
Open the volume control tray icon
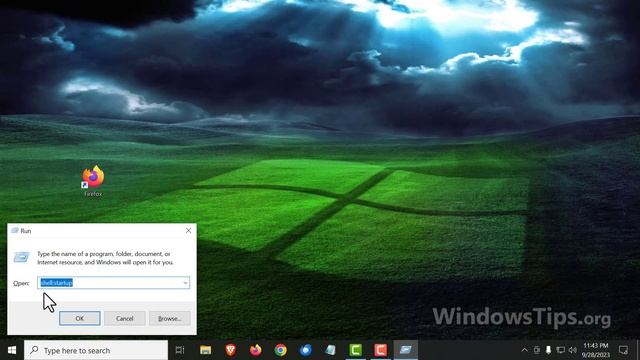pos(573,350)
